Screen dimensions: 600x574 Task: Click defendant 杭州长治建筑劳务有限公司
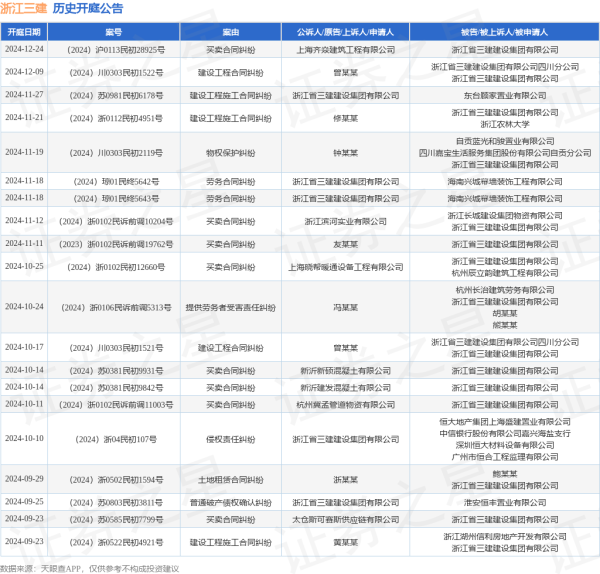coord(505,290)
